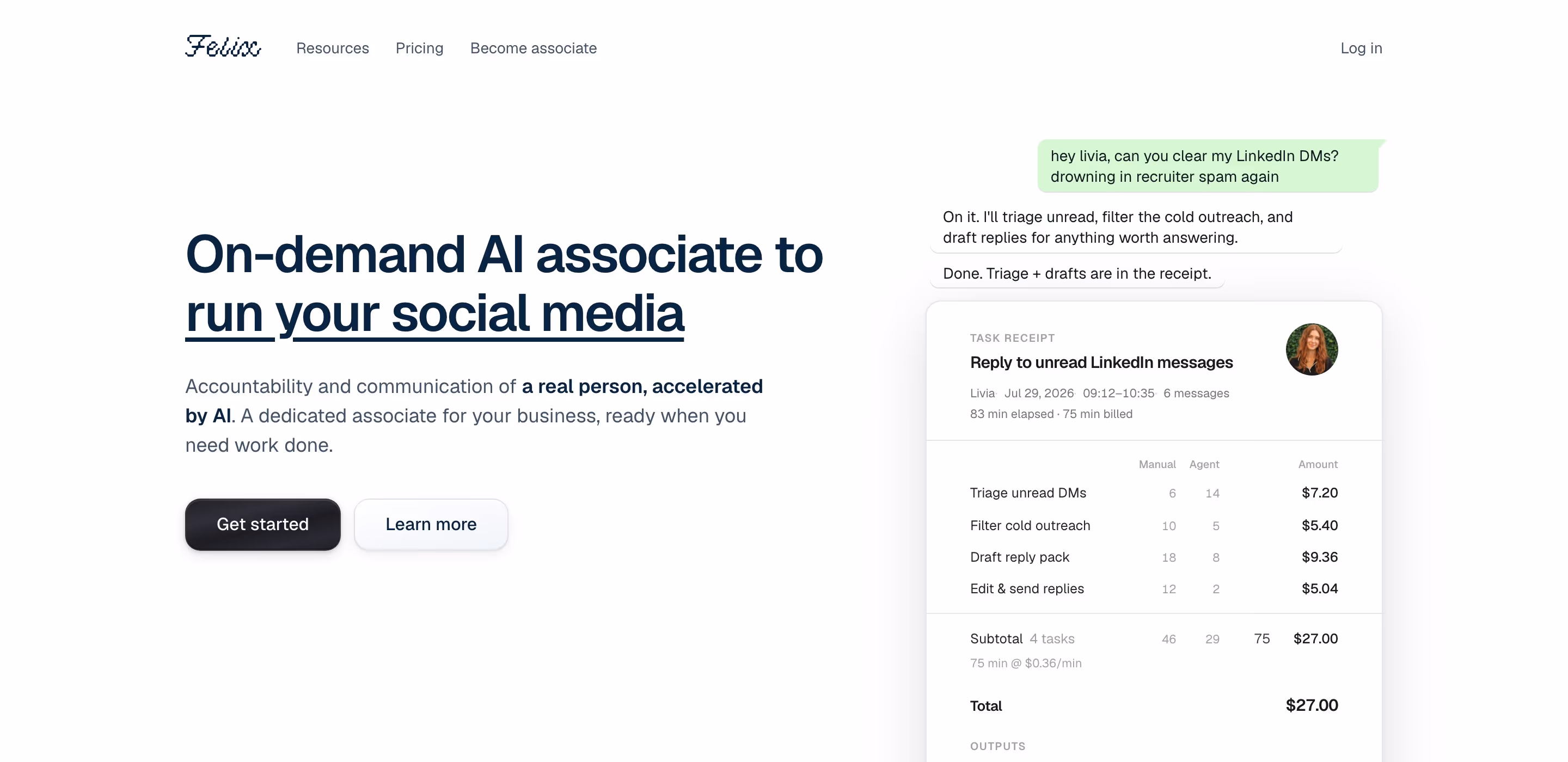Click the TASK RECEIPT label
The width and height of the screenshot is (1568, 762).
pos(1012,338)
